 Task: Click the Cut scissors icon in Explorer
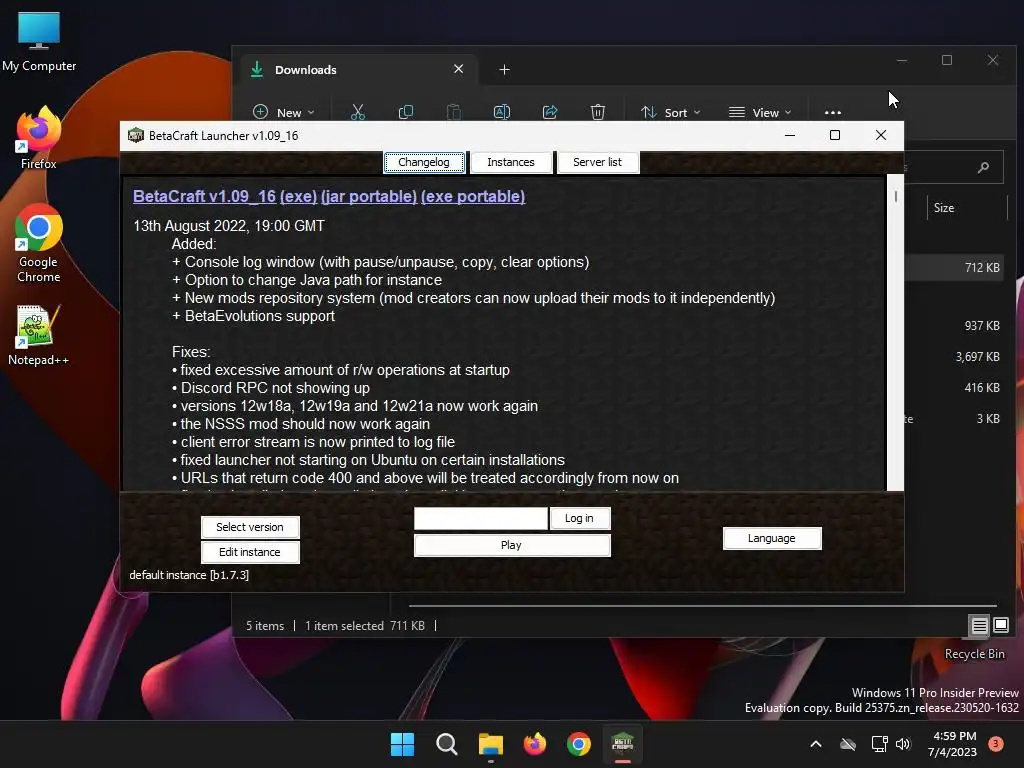pos(357,112)
